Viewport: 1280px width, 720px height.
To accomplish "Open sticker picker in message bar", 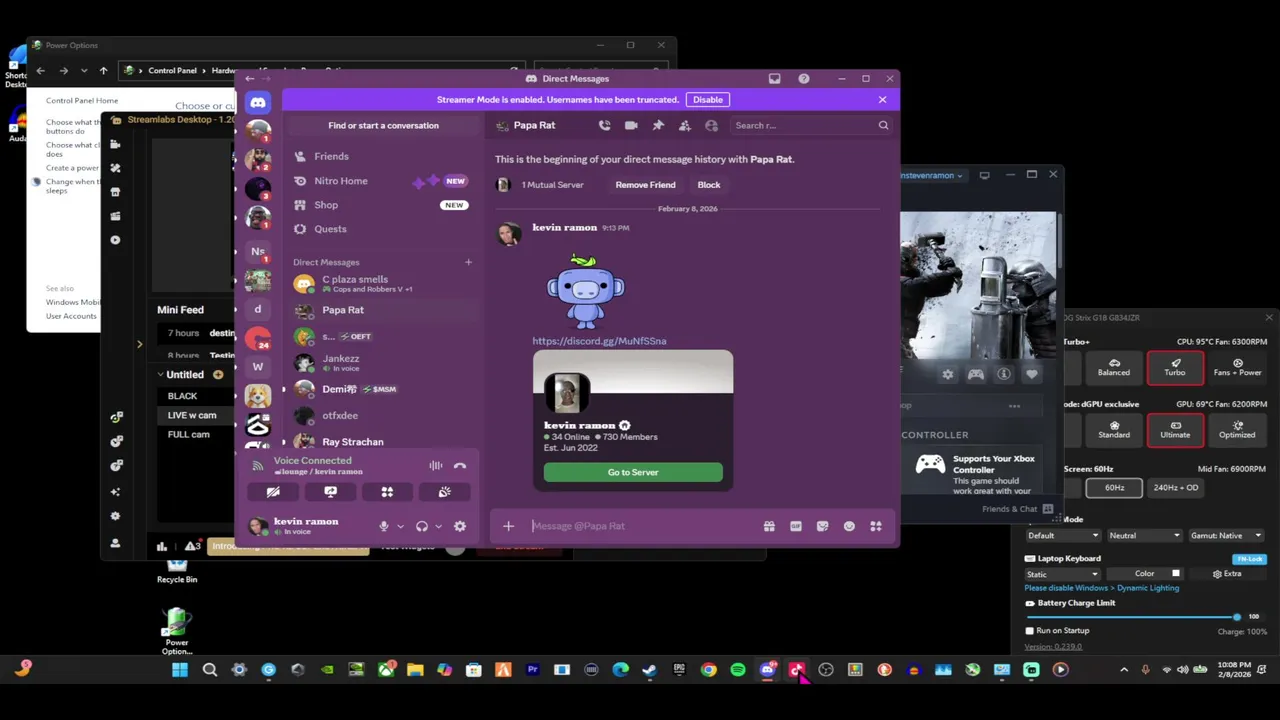I will point(822,526).
